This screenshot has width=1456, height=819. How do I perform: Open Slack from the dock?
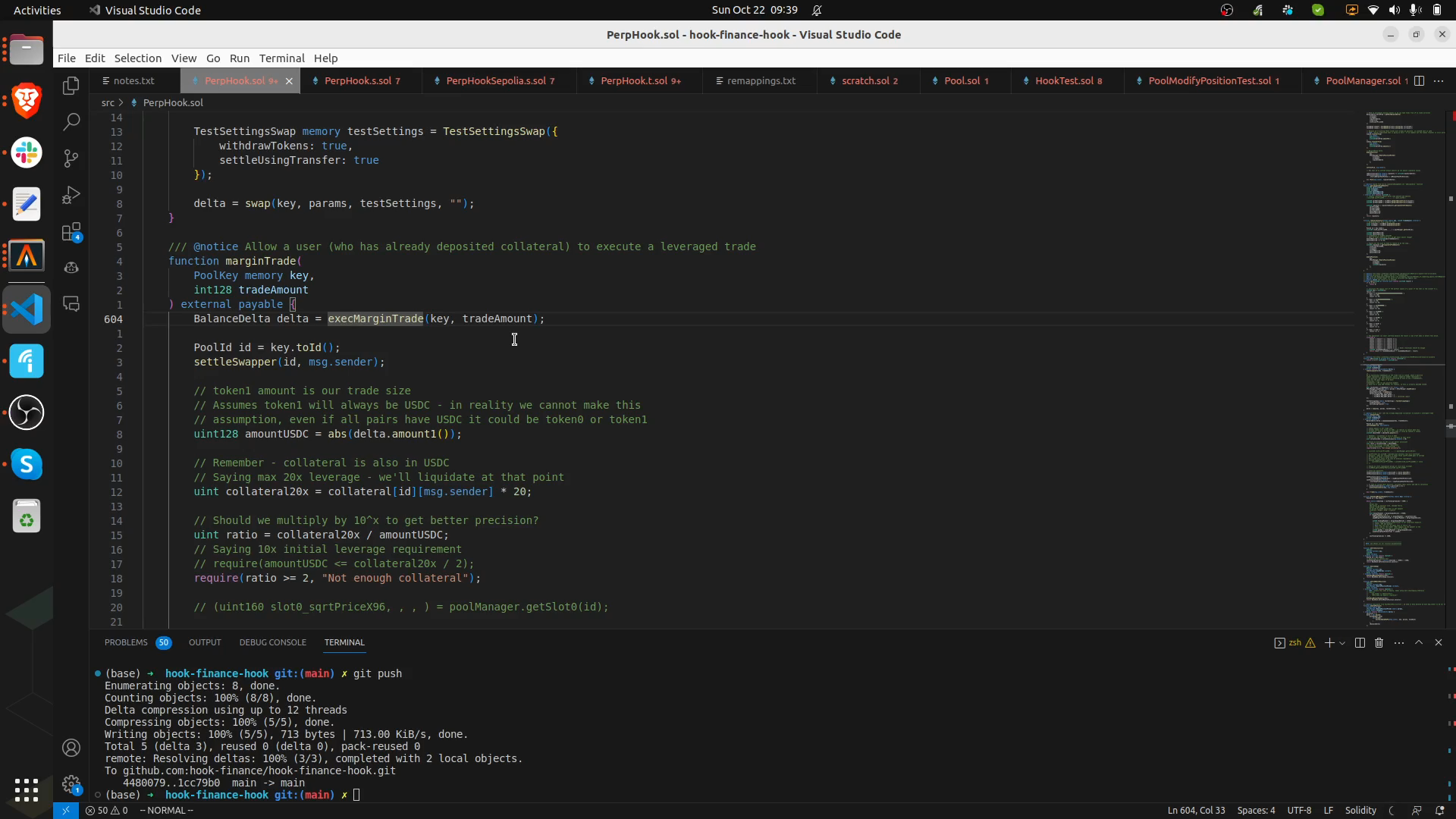coord(27,152)
